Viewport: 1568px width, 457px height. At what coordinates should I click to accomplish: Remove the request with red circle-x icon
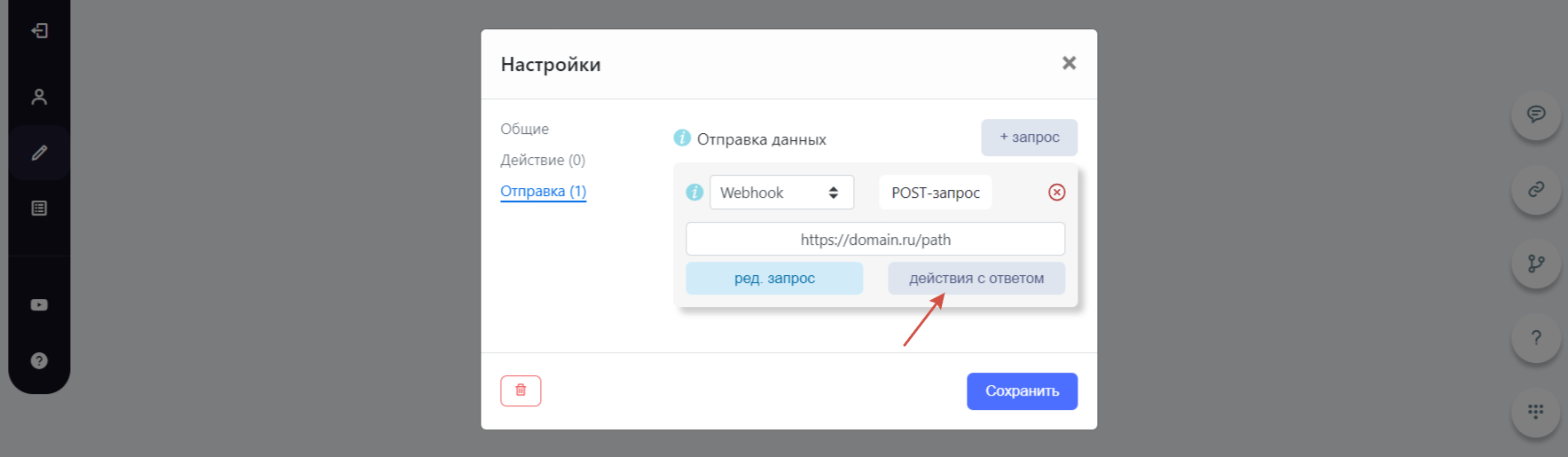[1056, 193]
